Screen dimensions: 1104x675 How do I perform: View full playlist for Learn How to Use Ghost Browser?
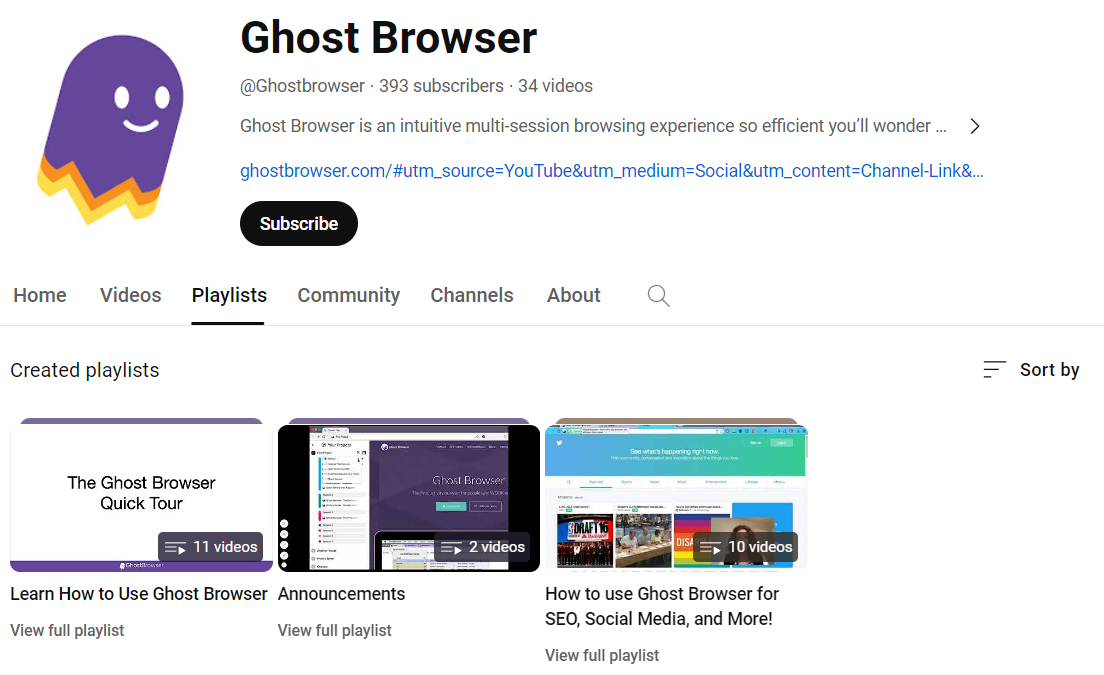coord(66,630)
